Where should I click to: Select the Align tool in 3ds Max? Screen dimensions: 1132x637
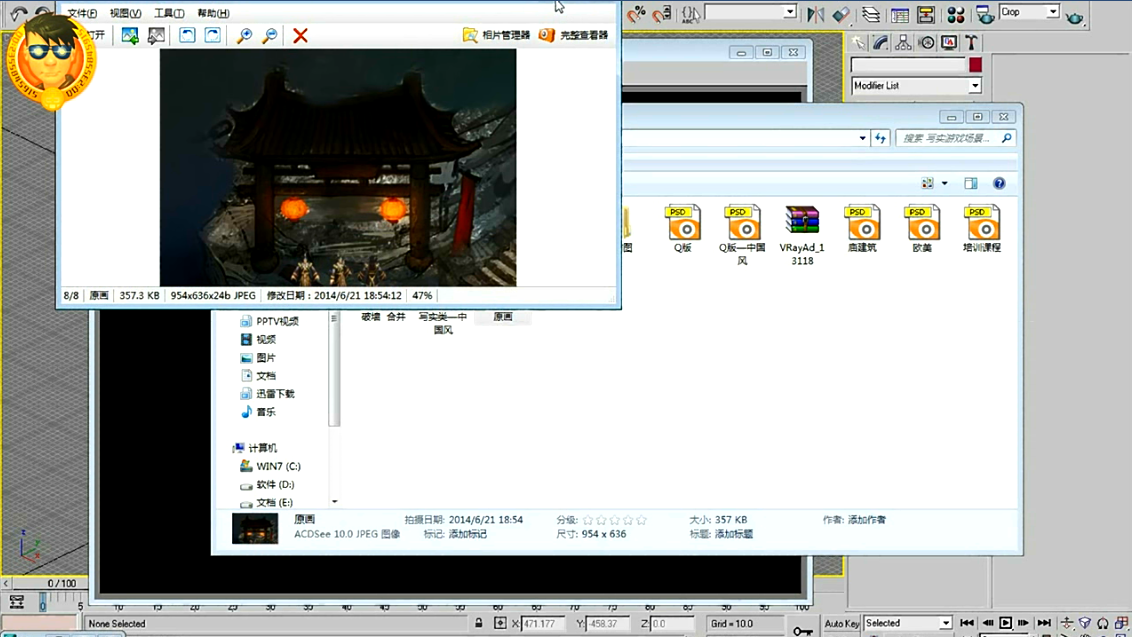coord(841,14)
